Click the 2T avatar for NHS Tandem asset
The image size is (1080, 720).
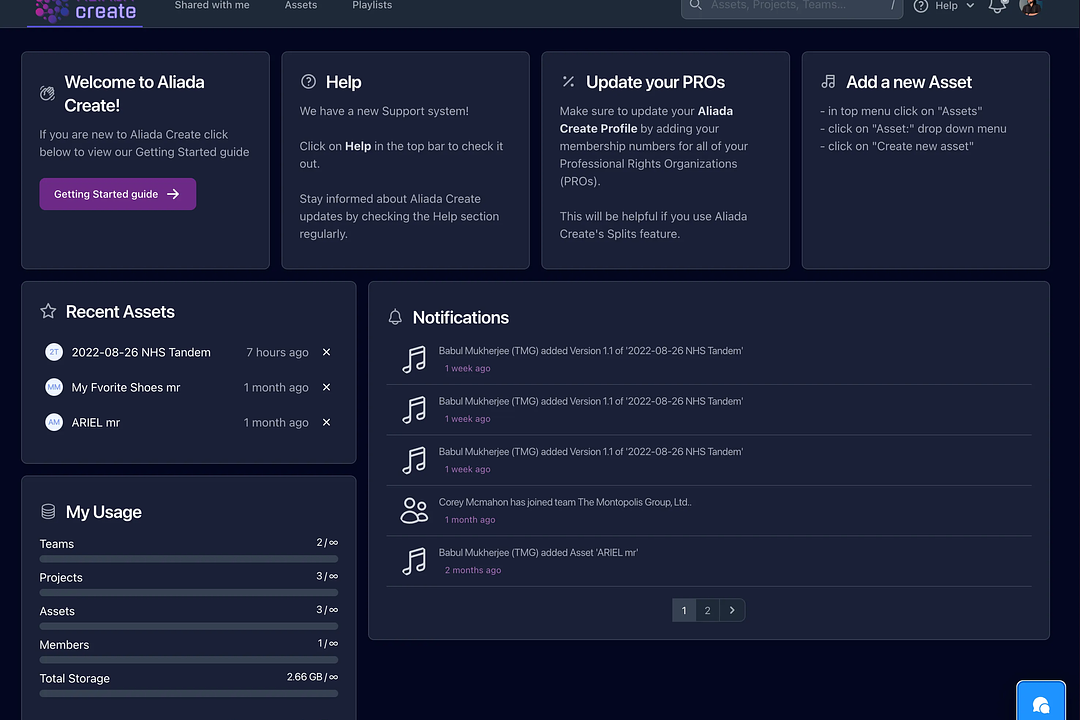click(x=54, y=352)
